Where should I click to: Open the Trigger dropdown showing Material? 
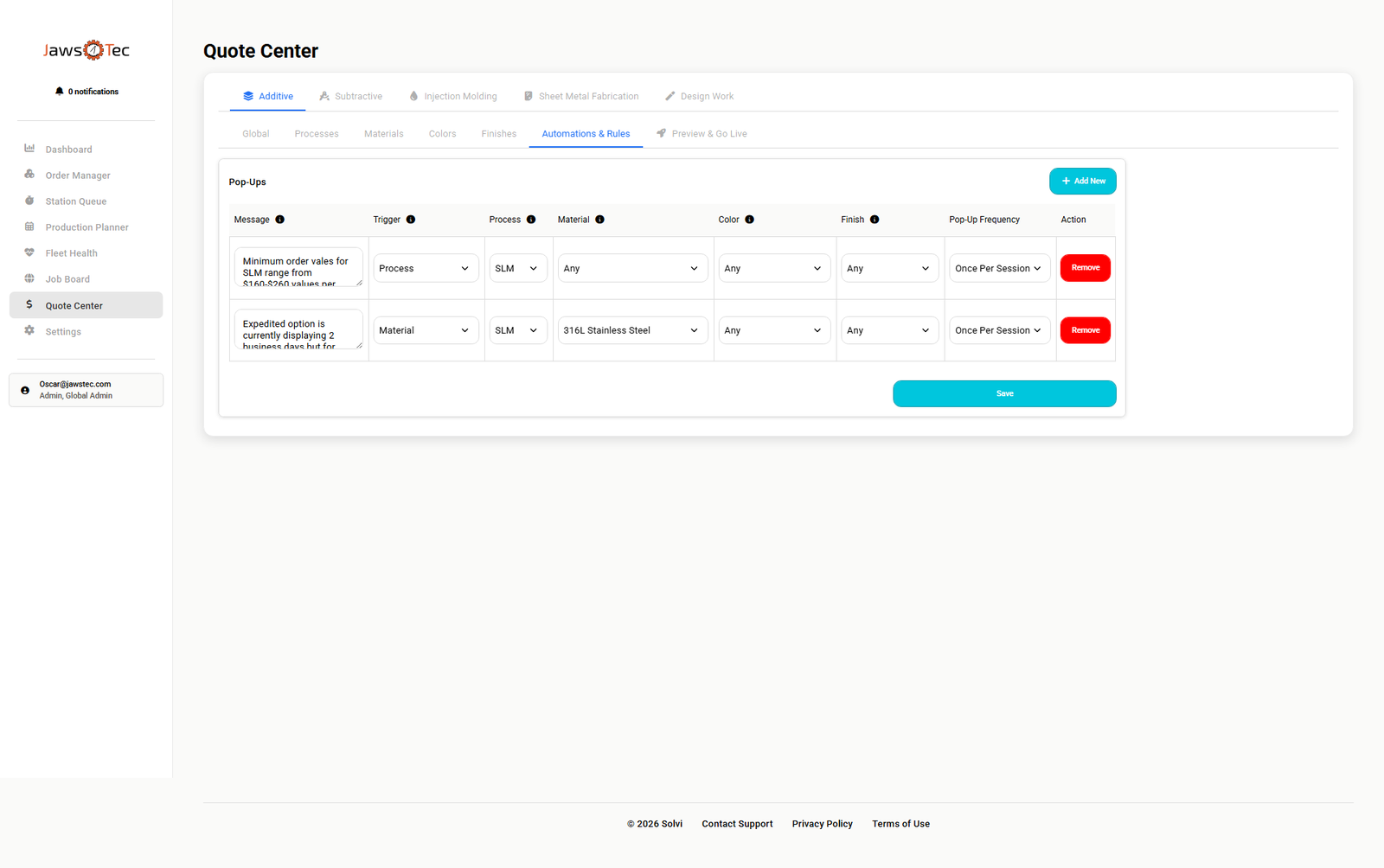tap(426, 330)
